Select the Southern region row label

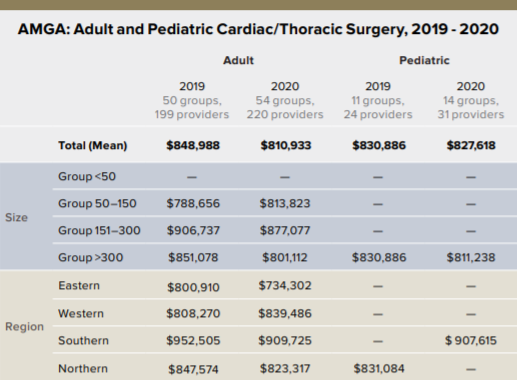(x=84, y=340)
